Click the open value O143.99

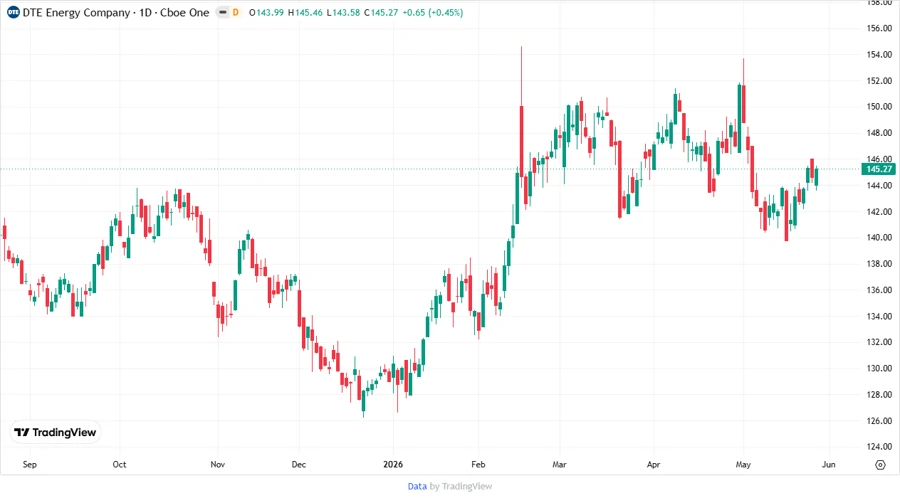[x=266, y=13]
